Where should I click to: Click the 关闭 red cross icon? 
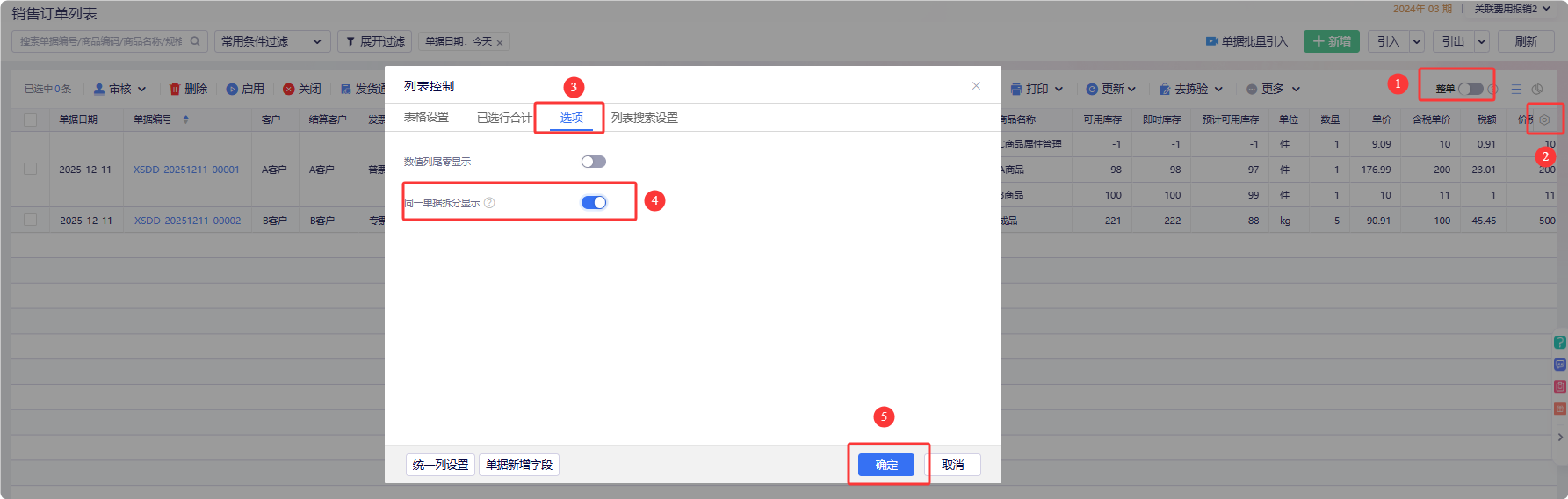[288, 89]
